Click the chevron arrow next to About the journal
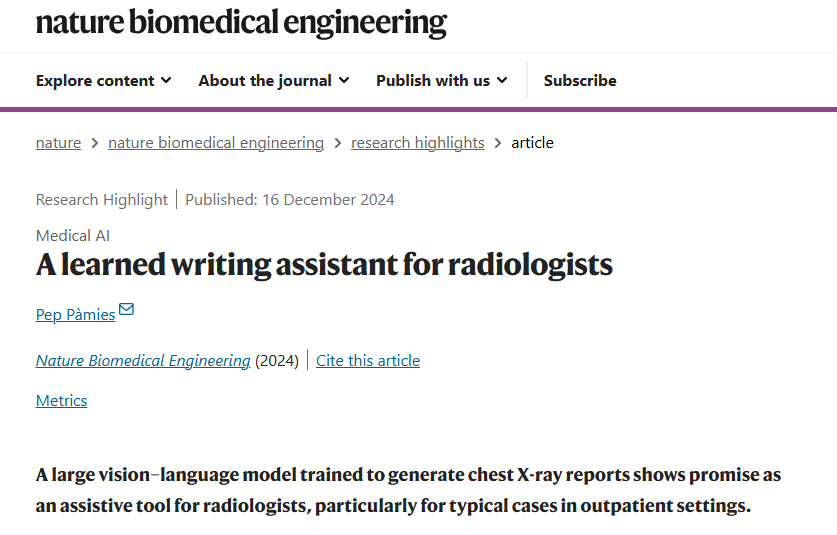 point(344,80)
